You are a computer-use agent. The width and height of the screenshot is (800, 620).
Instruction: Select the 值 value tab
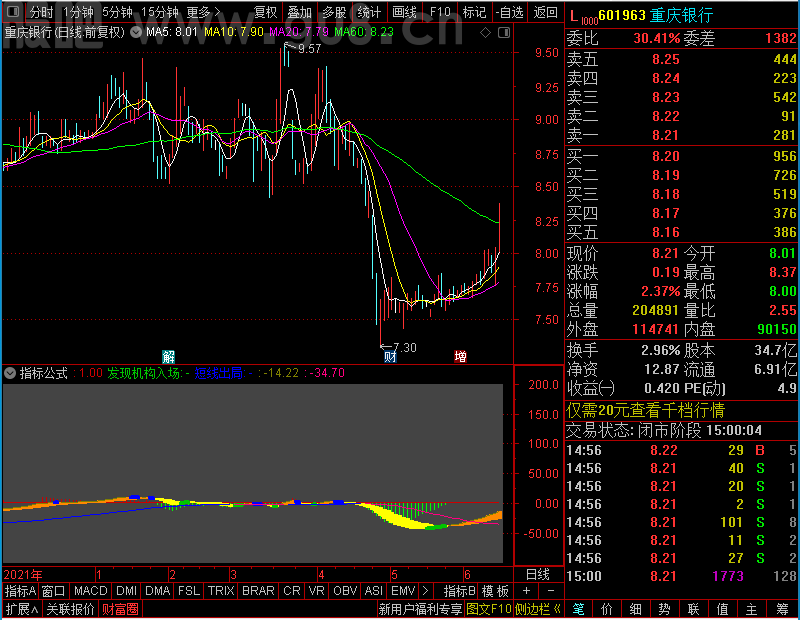pos(722,609)
